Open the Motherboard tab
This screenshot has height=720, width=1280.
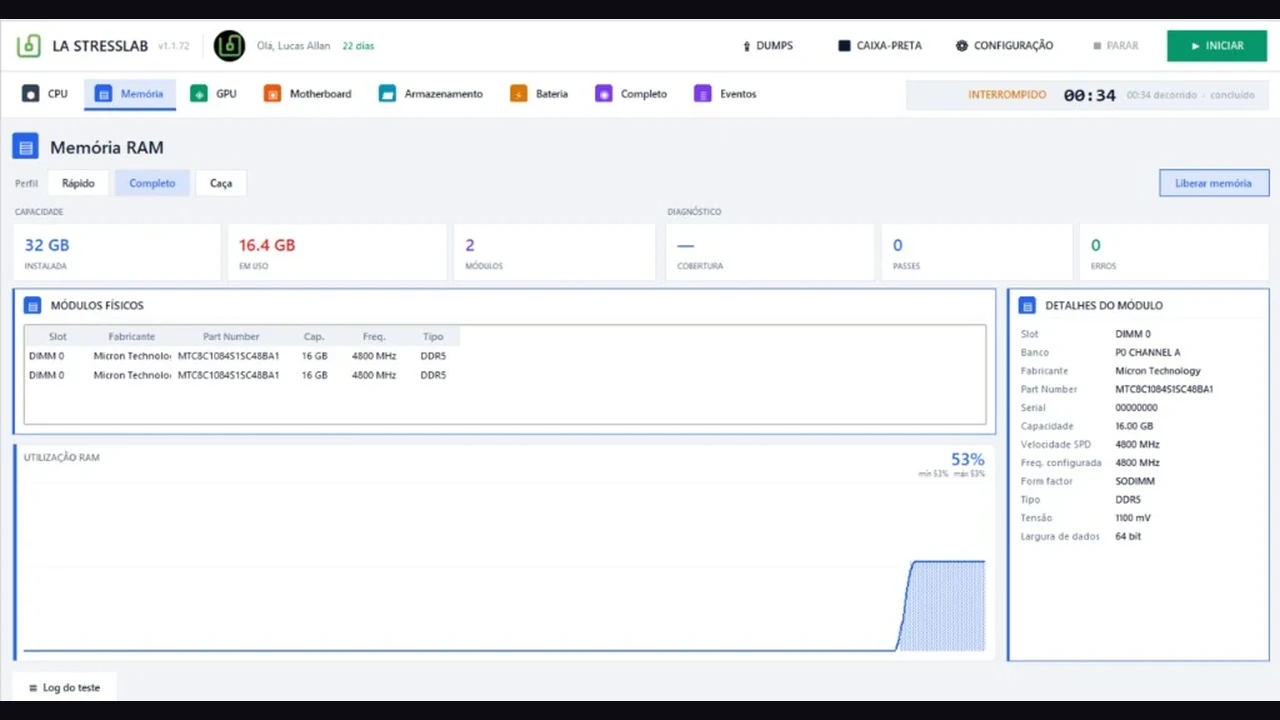pyautogui.click(x=308, y=94)
